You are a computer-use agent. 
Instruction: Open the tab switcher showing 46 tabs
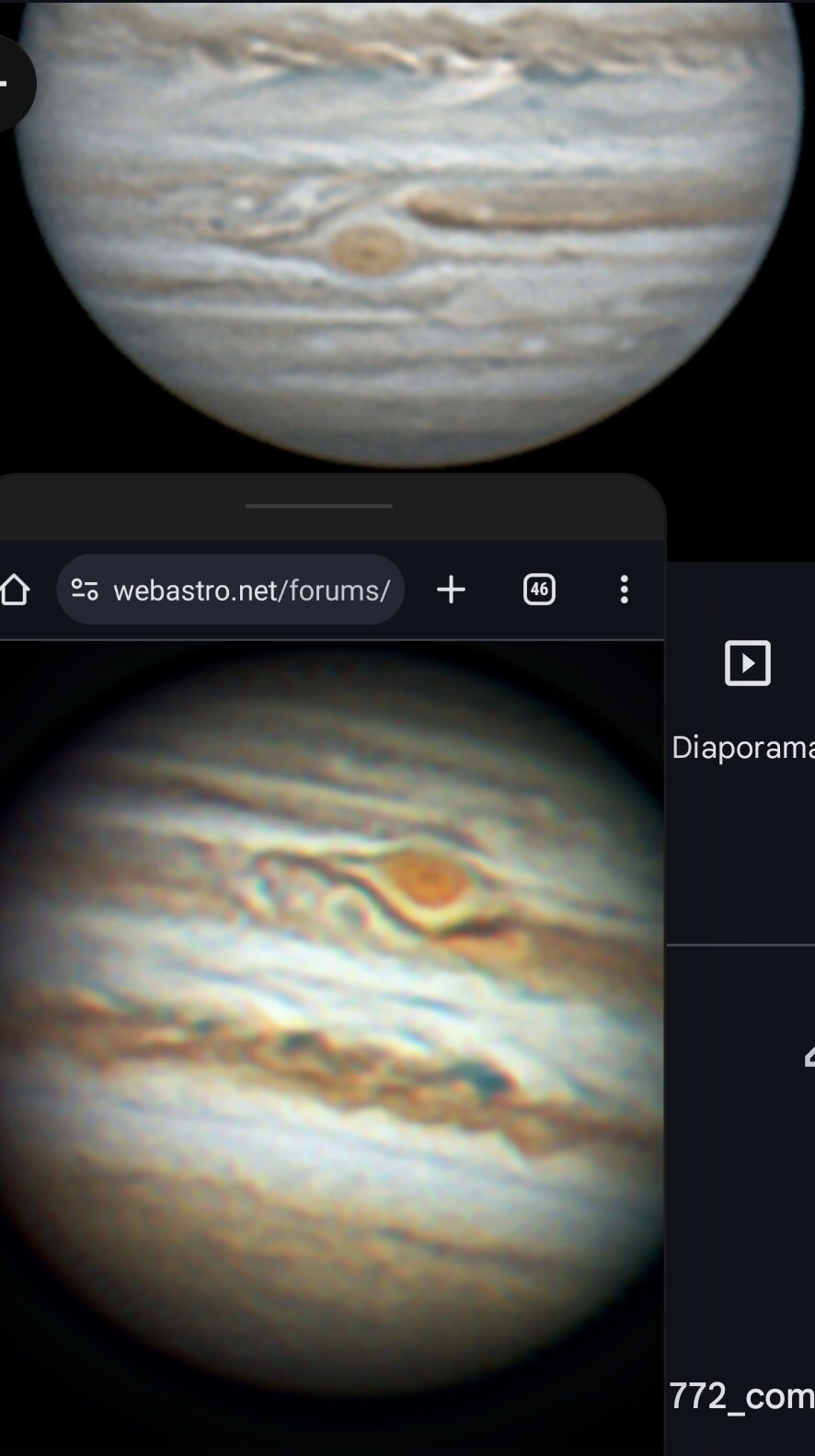click(x=539, y=590)
